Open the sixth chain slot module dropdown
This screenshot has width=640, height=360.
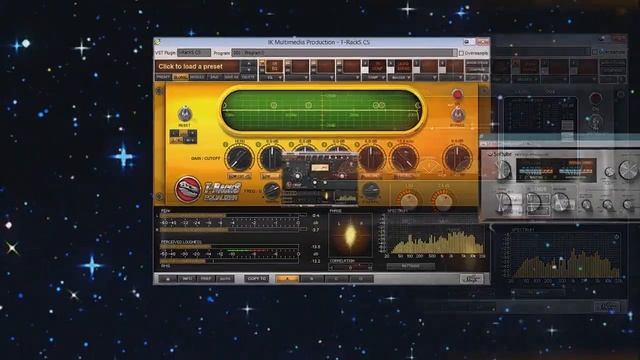[399, 77]
